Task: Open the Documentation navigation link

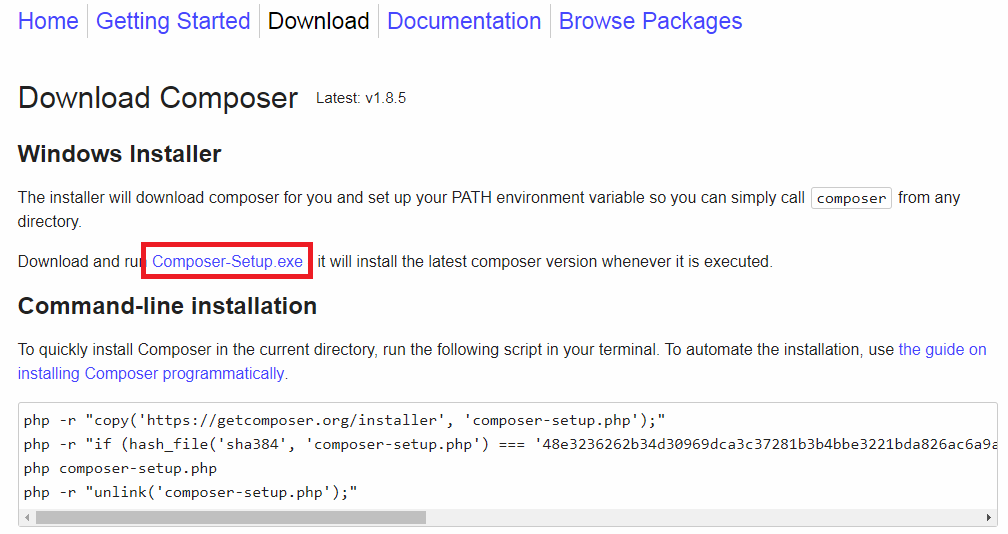Action: (x=464, y=21)
